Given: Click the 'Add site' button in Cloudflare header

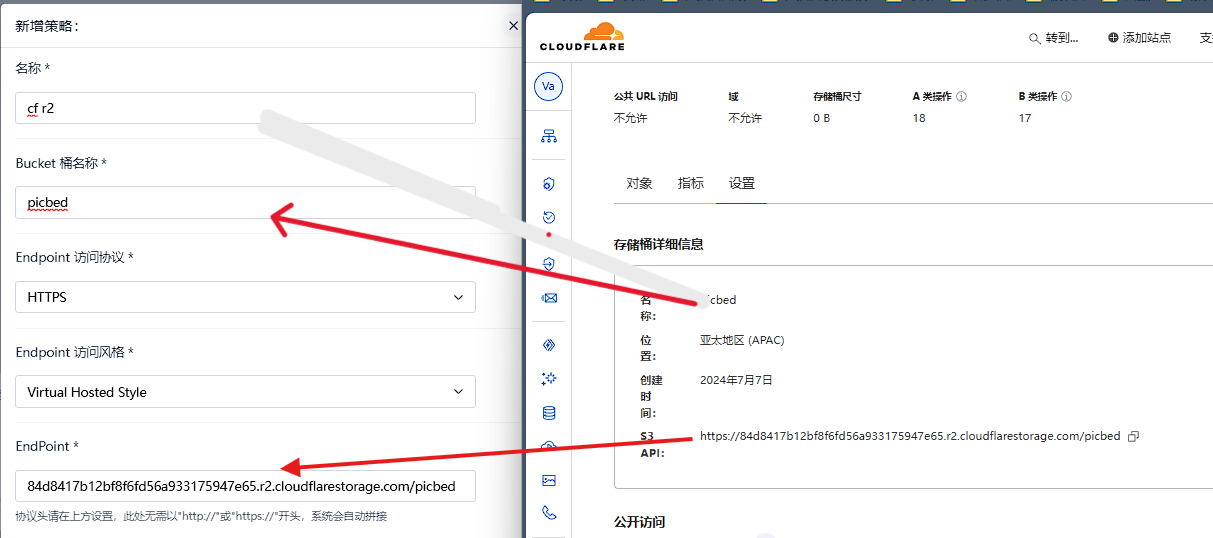Looking at the screenshot, I should (1139, 38).
